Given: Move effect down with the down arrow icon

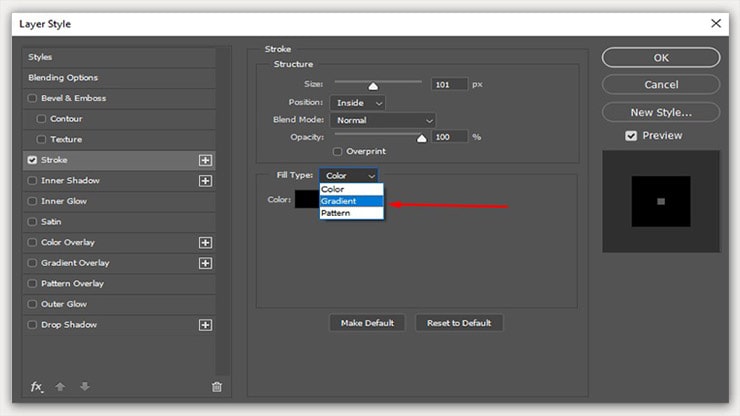Looking at the screenshot, I should coord(85,386).
